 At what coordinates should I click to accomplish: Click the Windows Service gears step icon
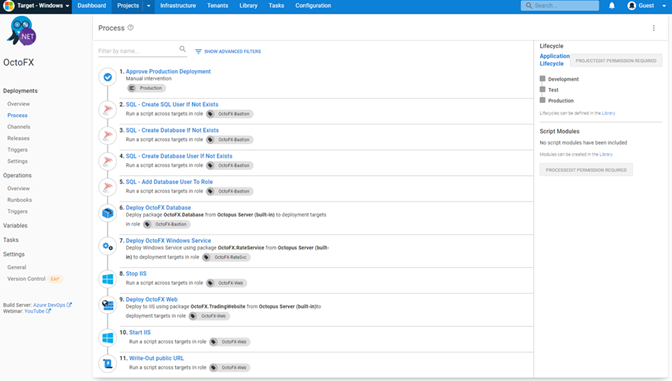[108, 246]
